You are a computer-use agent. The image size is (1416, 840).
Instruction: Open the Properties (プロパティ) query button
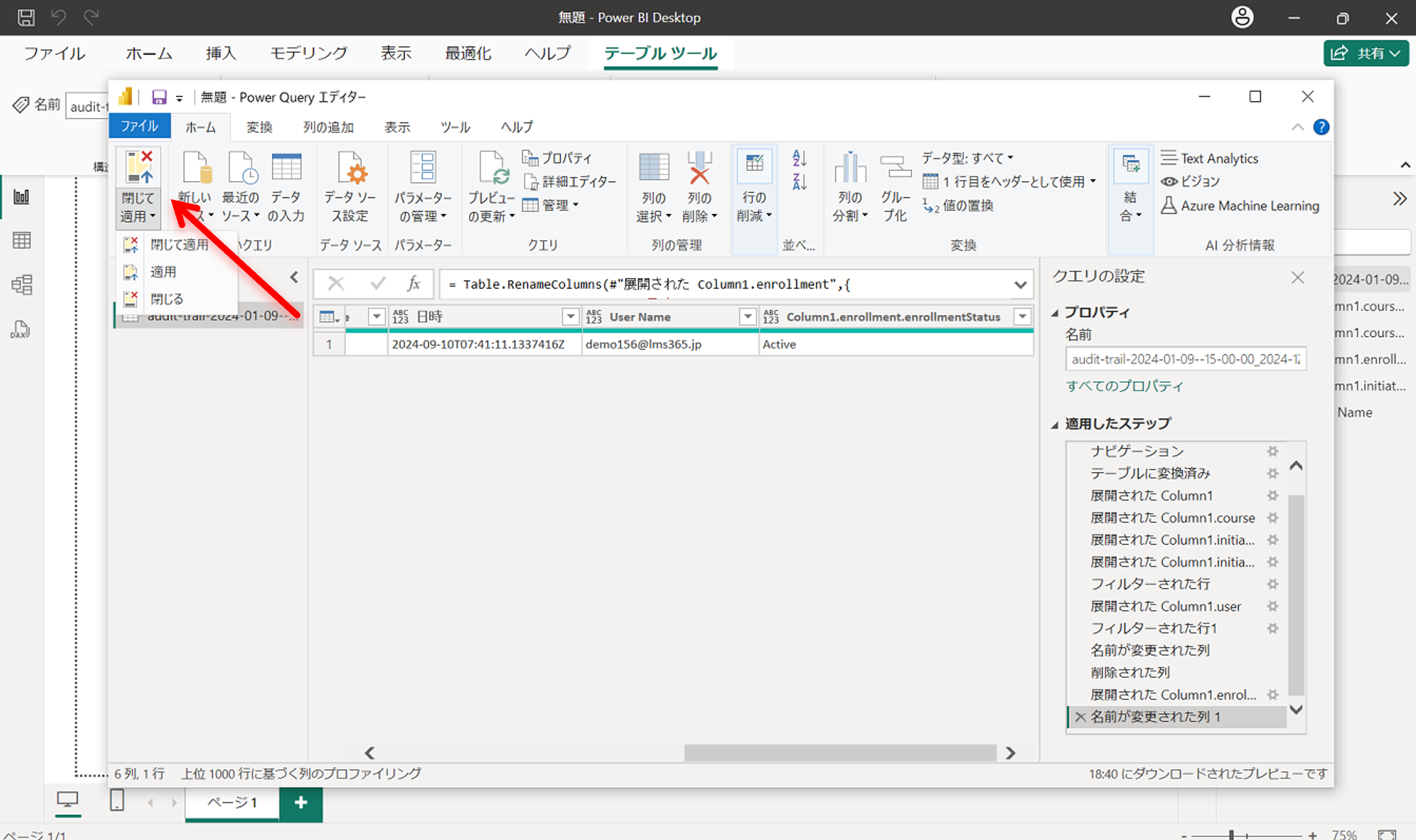click(x=557, y=158)
